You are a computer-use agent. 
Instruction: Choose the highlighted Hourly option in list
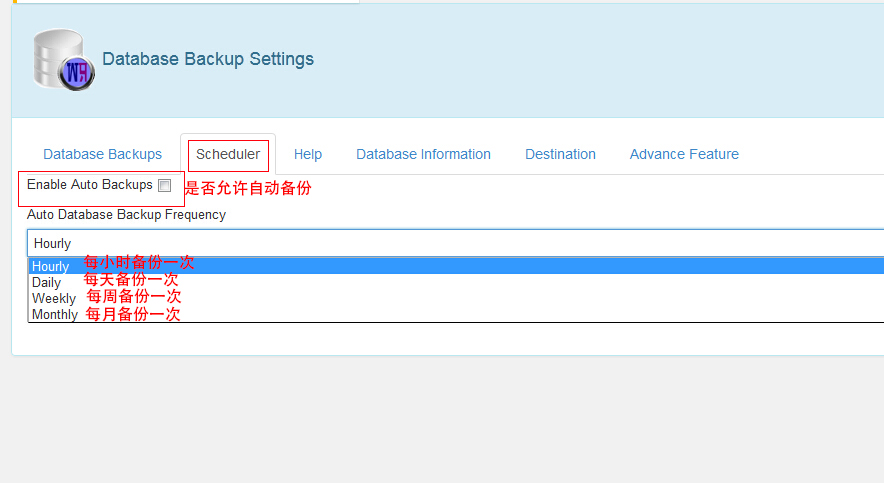pyautogui.click(x=50, y=266)
